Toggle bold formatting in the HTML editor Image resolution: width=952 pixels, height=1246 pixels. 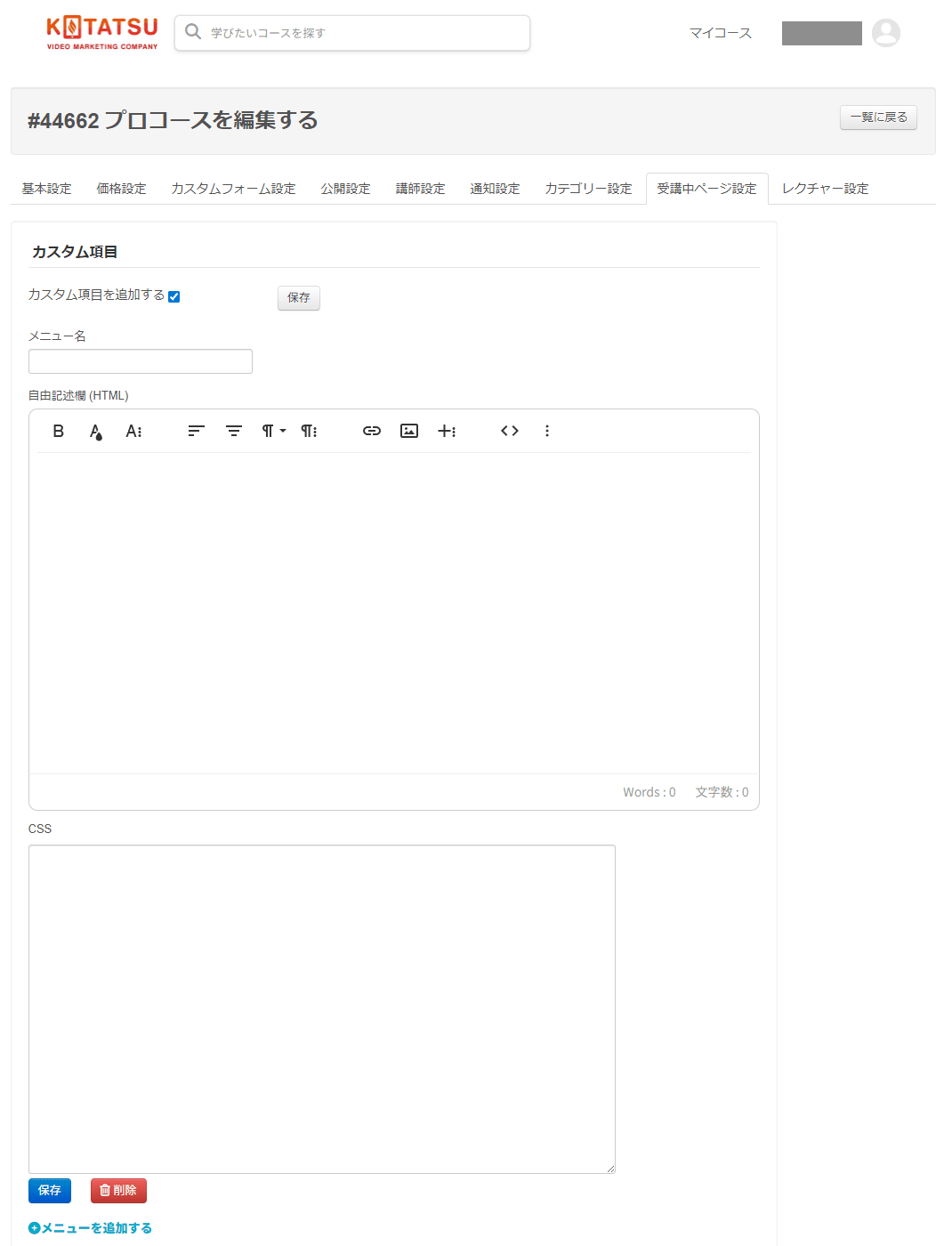tap(58, 431)
